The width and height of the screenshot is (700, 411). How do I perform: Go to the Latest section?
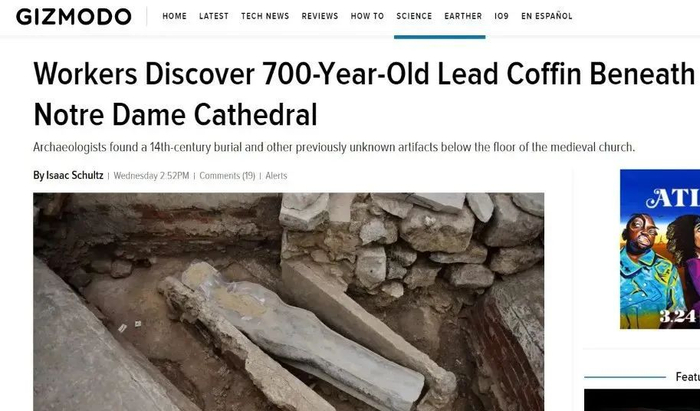(214, 16)
